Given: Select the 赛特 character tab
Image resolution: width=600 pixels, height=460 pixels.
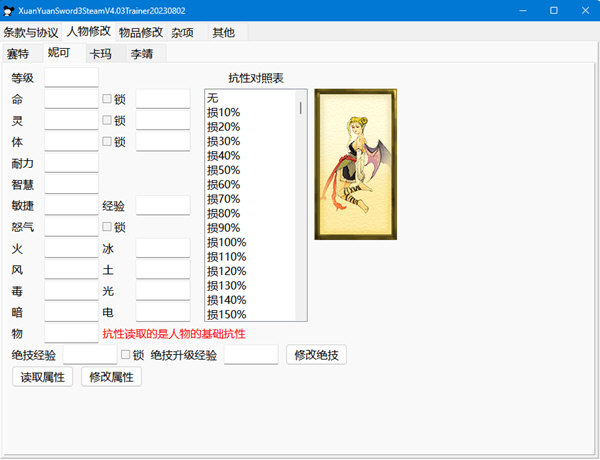Looking at the screenshot, I should pyautogui.click(x=18, y=54).
